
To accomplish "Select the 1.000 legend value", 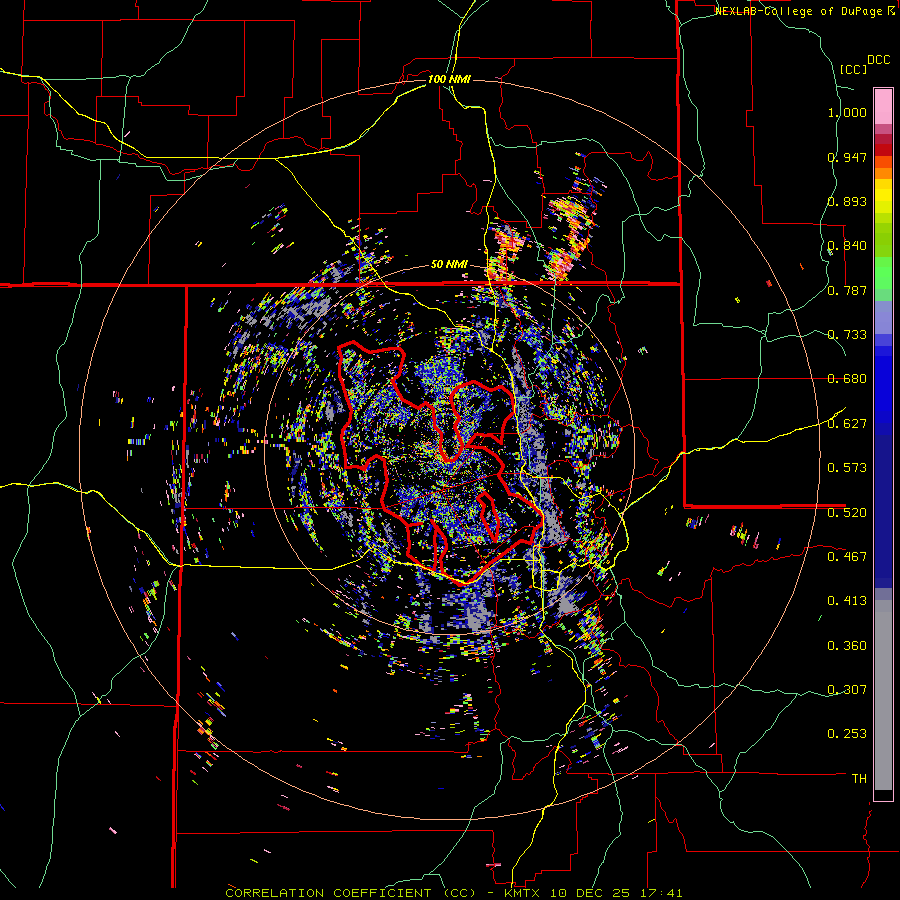I will pyautogui.click(x=847, y=112).
